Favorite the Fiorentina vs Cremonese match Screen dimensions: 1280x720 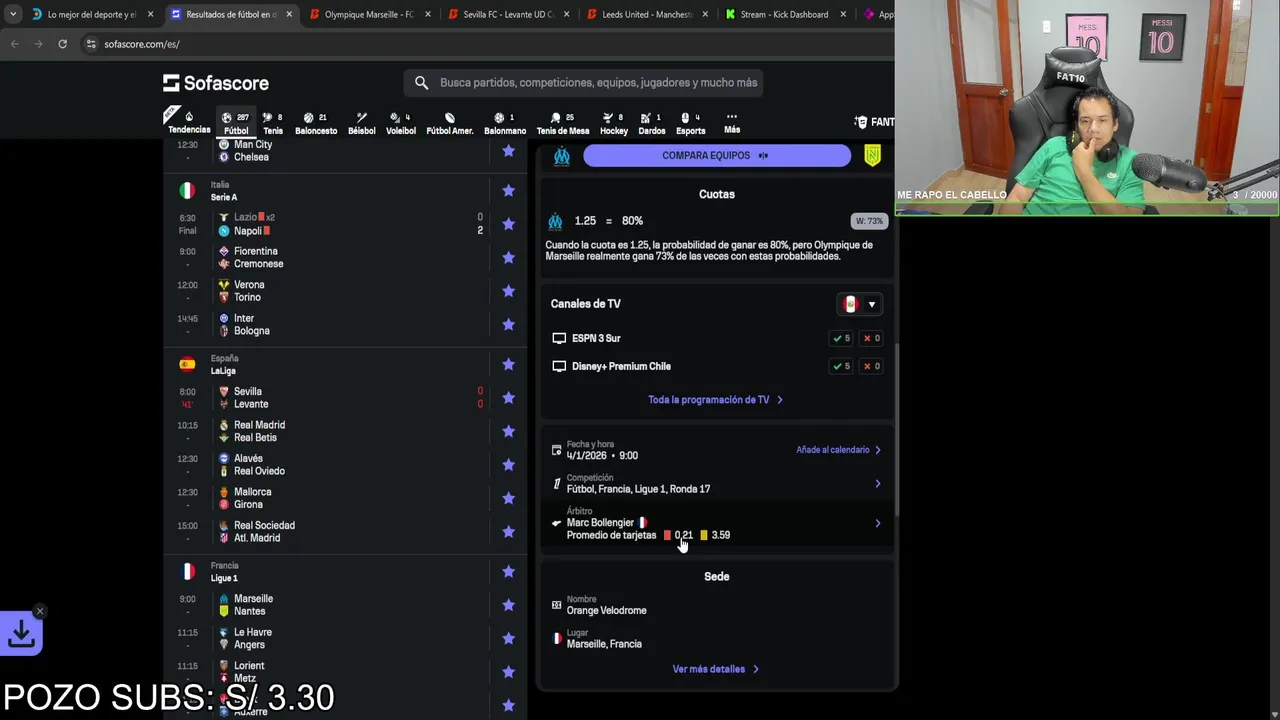(x=508, y=257)
